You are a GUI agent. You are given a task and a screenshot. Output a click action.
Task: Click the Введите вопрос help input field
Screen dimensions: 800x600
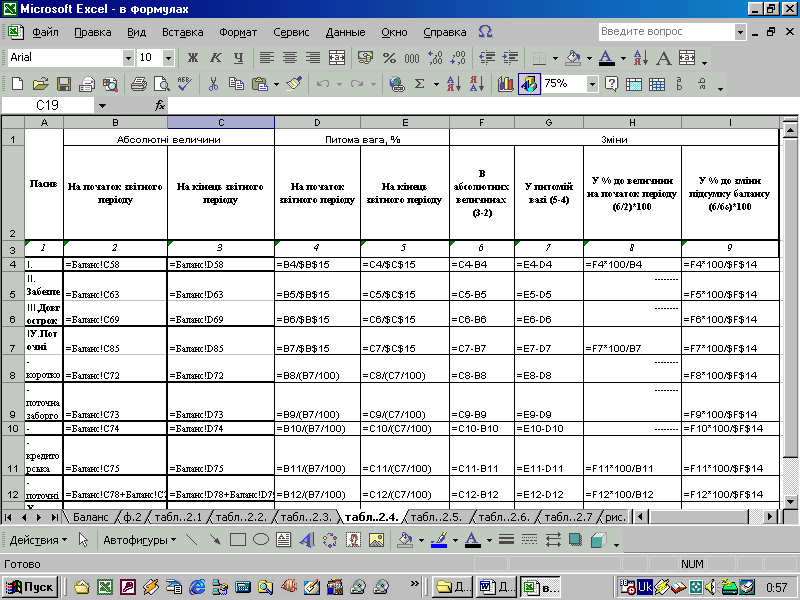coord(660,32)
